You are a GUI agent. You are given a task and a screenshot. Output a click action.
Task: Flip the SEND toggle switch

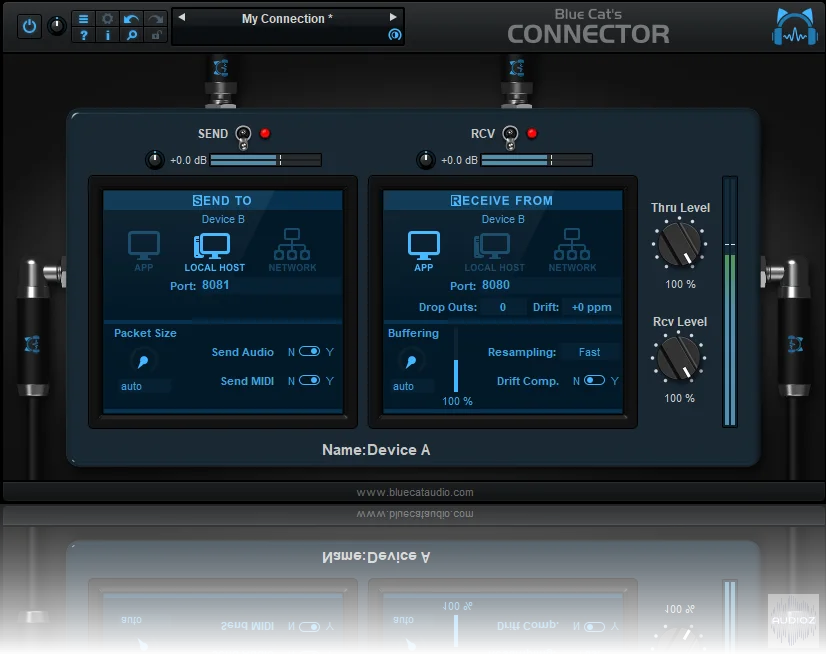pos(243,136)
